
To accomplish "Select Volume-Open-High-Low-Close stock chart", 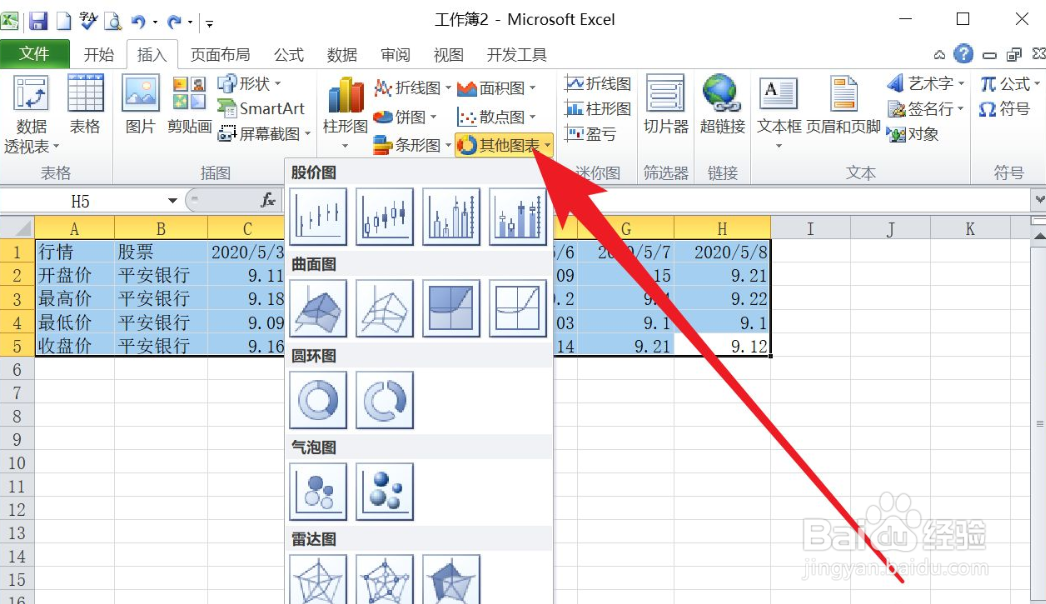I will (518, 216).
